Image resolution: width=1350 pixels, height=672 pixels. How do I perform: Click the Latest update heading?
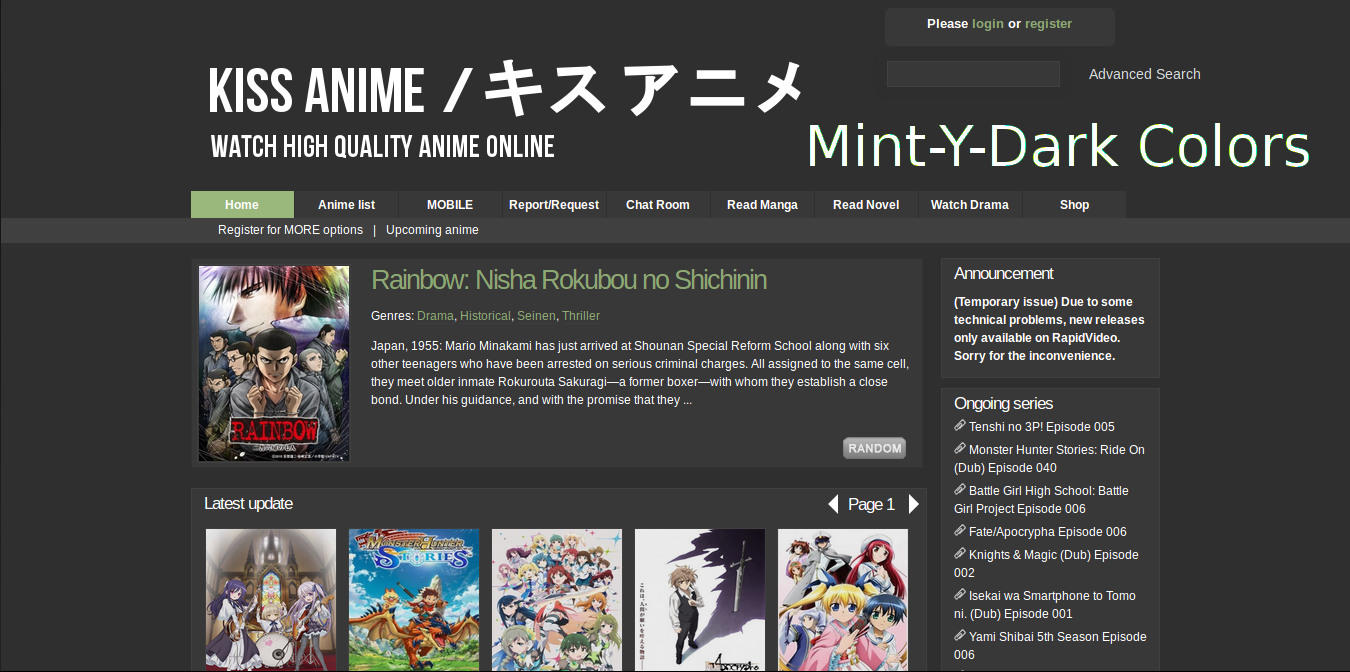249,504
